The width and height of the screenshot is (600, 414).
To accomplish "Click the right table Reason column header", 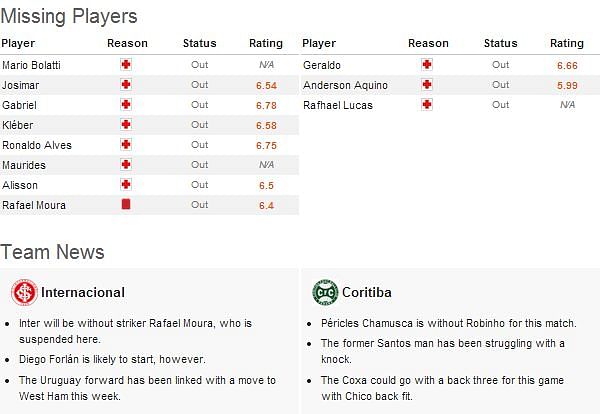I will coord(428,43).
